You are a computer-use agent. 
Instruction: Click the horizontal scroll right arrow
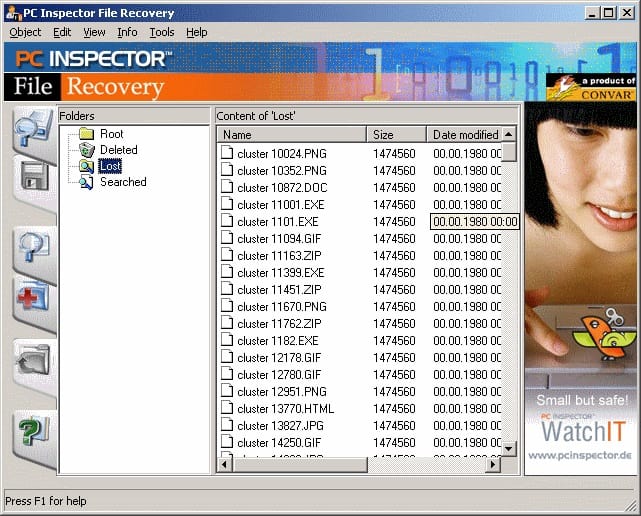coord(493,464)
